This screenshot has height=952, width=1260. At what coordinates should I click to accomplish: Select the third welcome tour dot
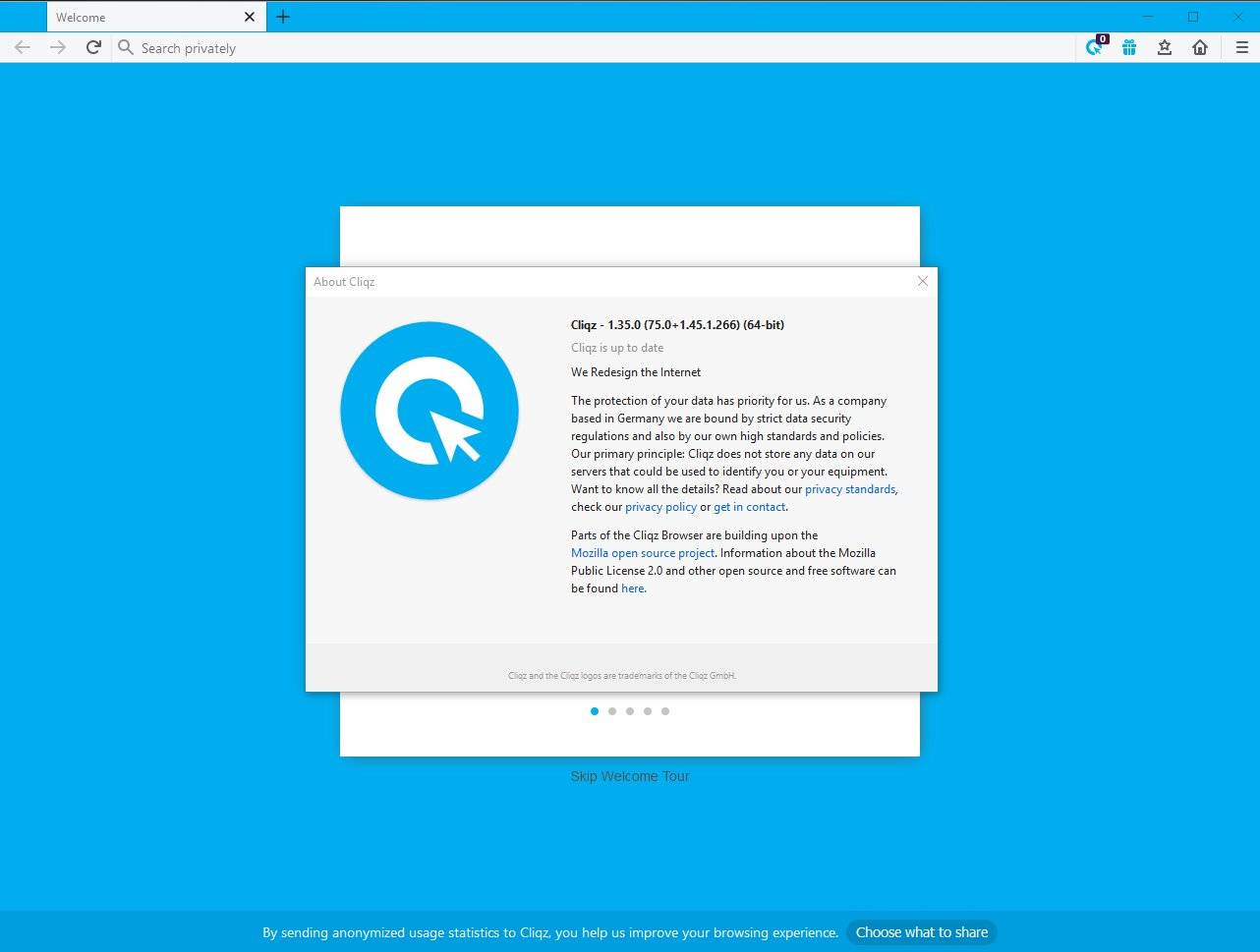point(630,711)
